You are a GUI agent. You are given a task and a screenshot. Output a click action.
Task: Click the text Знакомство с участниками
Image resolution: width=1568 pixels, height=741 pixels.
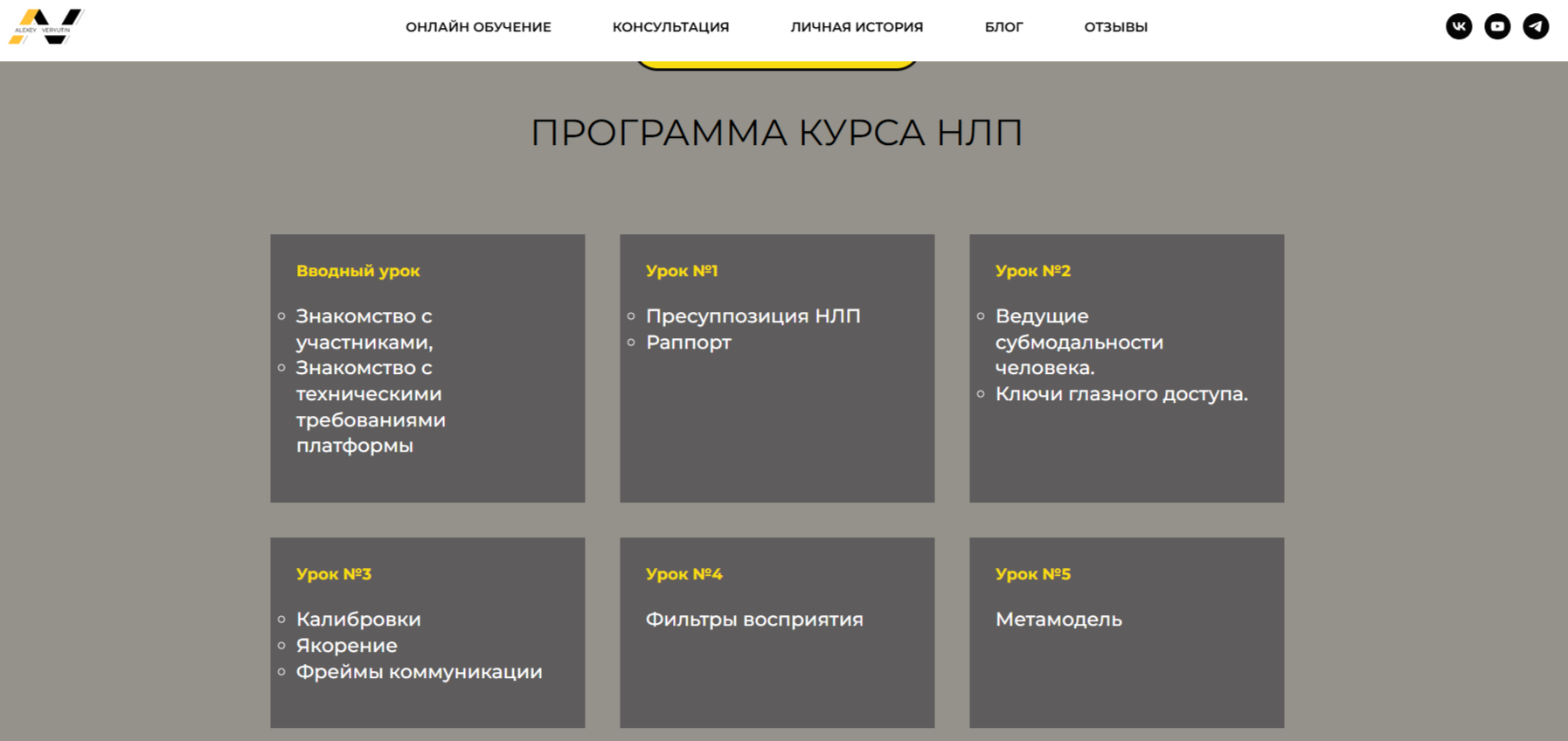[364, 329]
